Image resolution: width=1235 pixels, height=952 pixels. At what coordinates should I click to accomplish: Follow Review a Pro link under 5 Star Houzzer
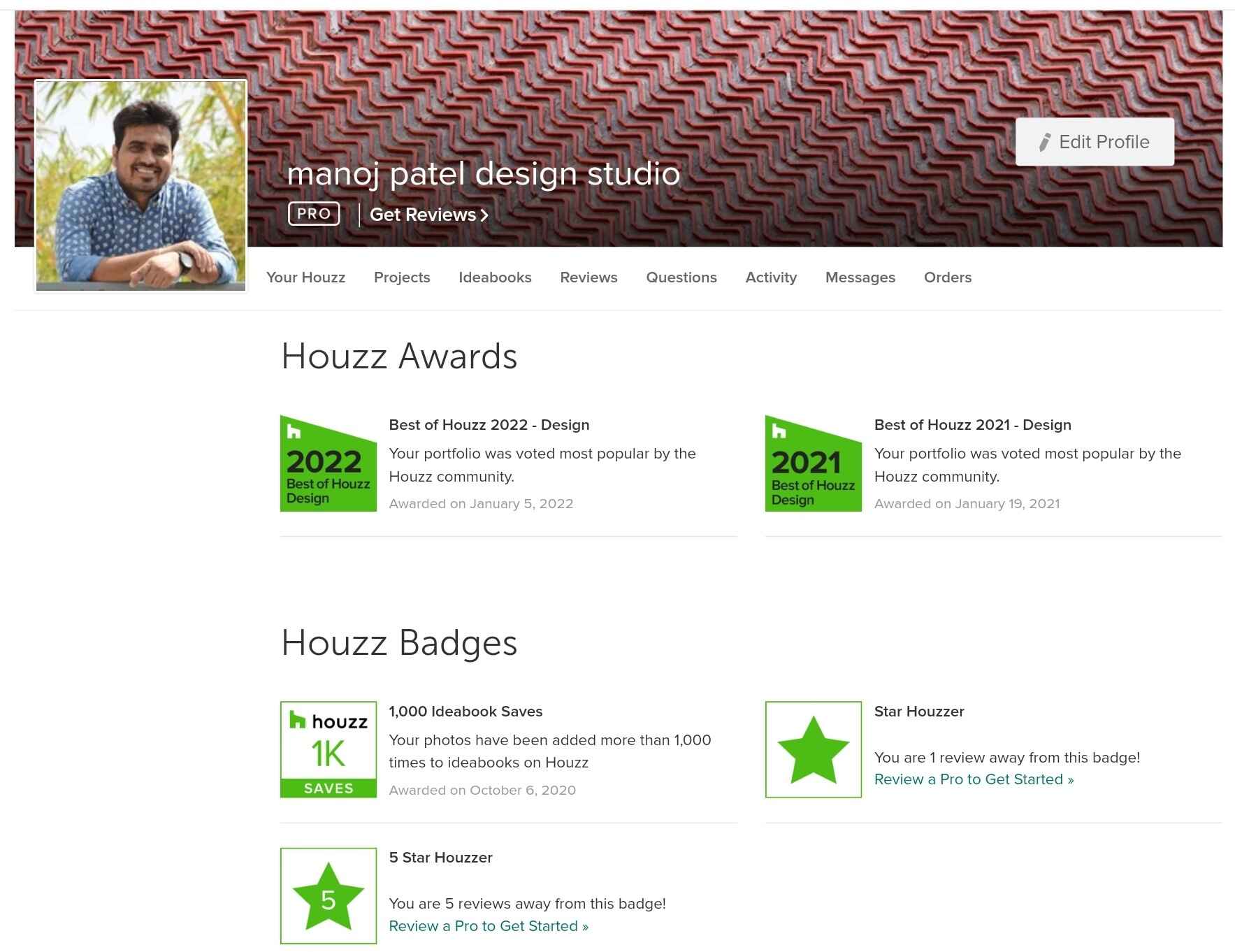[x=489, y=926]
